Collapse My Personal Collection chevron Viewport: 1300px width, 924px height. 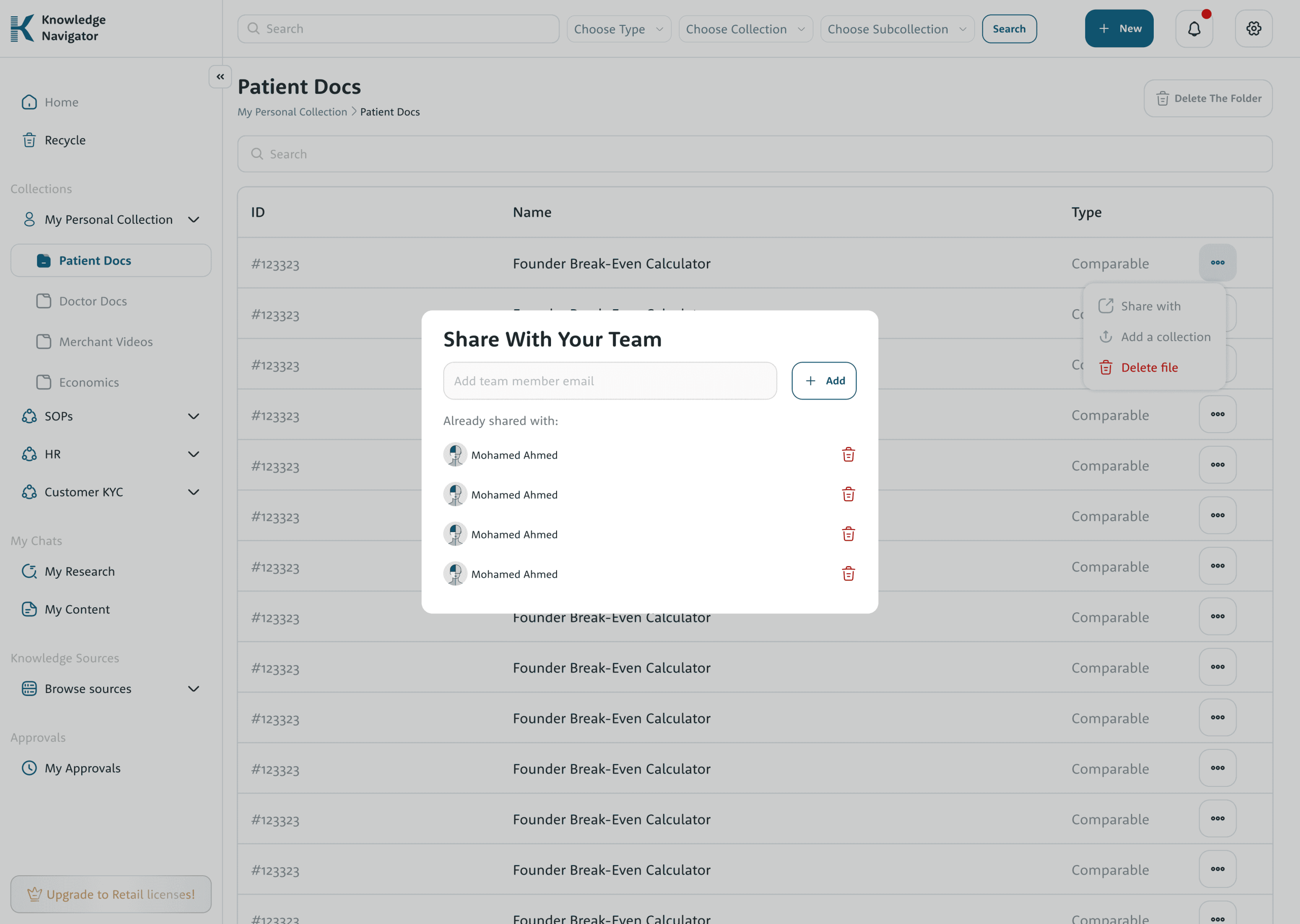pos(193,220)
